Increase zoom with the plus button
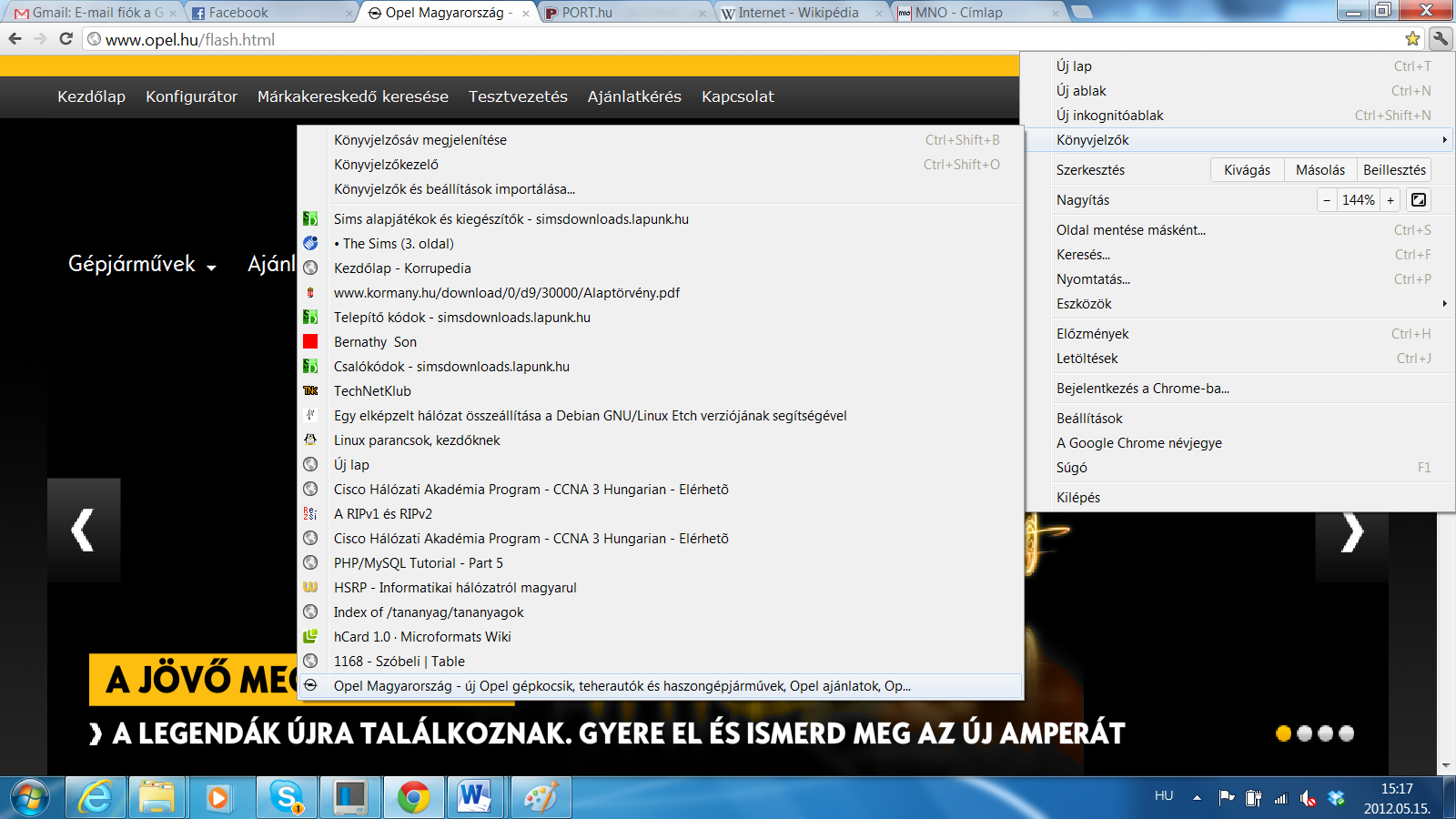Screen dimensions: 1456x819 (1390, 200)
